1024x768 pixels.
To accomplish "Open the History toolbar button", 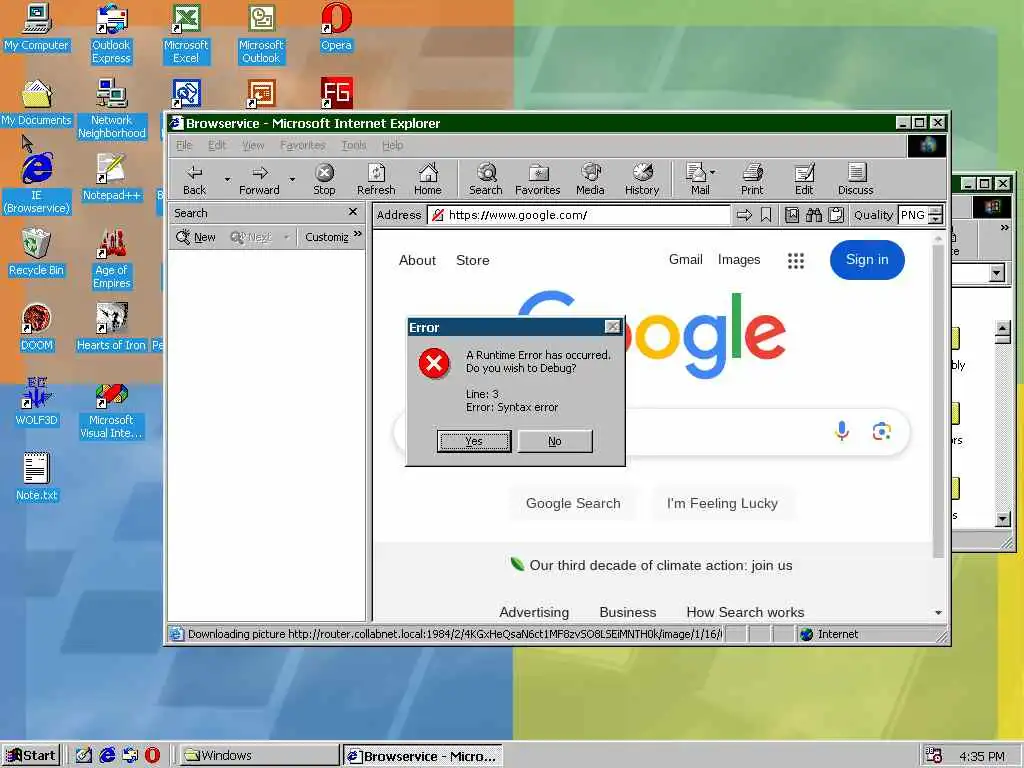I will click(x=642, y=180).
